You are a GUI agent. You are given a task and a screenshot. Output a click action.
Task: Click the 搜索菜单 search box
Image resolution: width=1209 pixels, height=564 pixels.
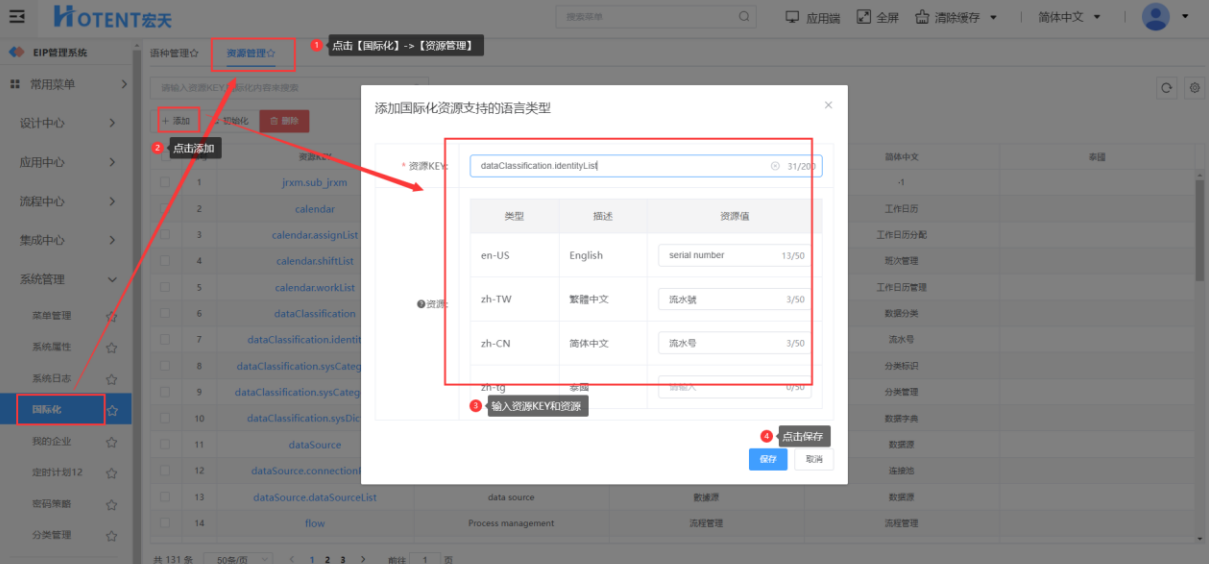(x=656, y=17)
